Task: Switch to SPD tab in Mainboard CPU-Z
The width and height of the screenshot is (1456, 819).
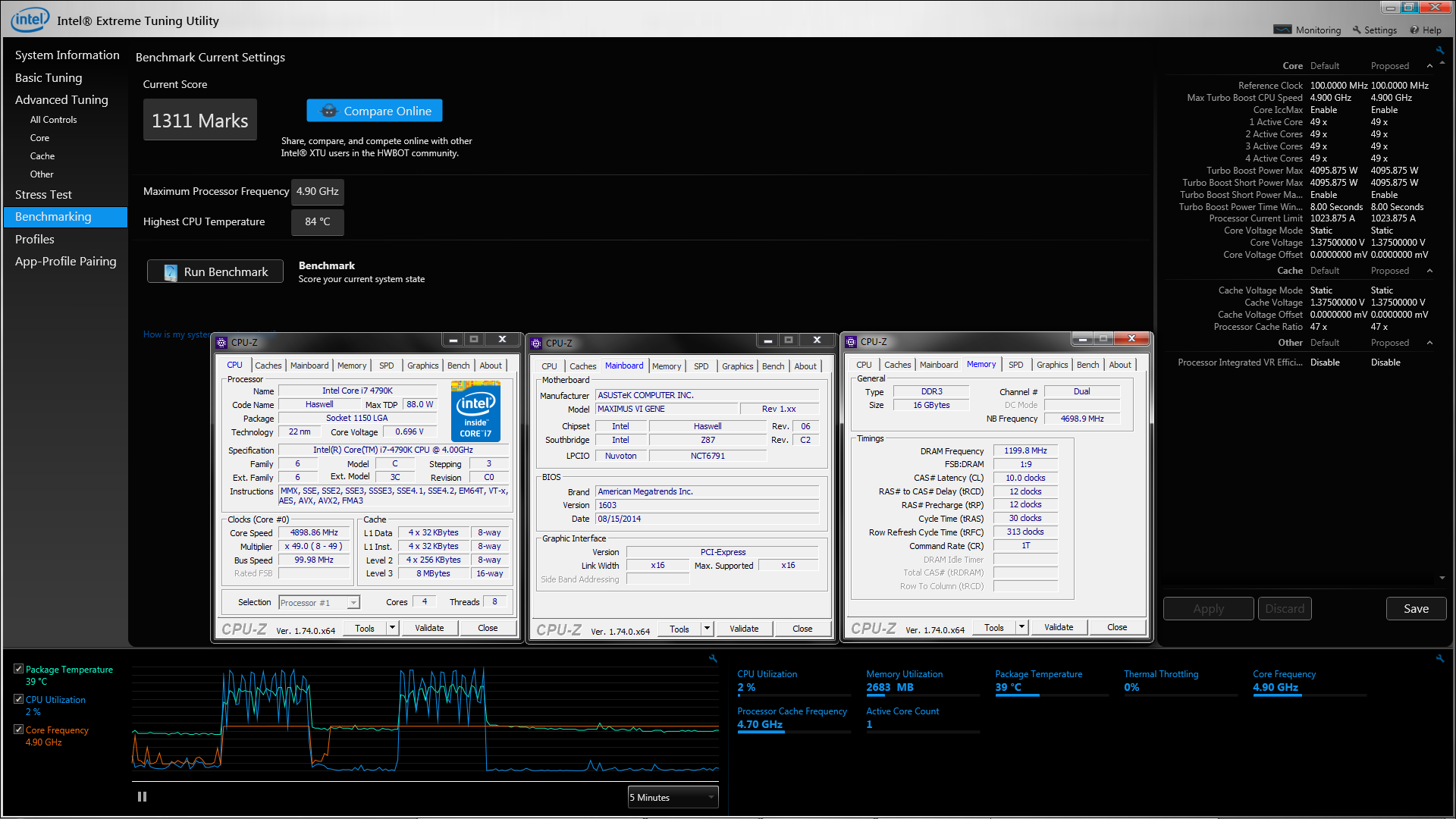Action: pyautogui.click(x=701, y=366)
